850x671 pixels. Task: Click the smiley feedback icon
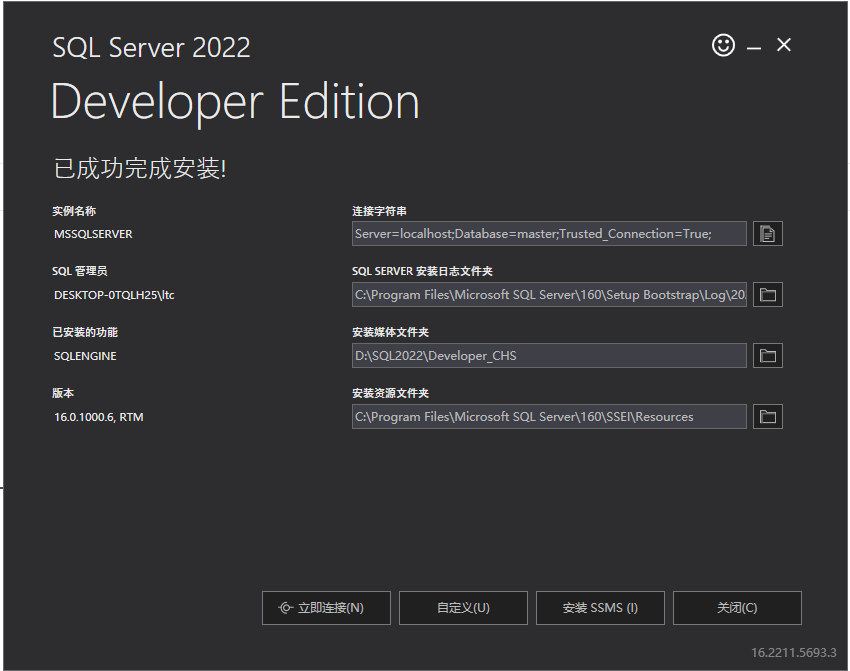tap(723, 45)
